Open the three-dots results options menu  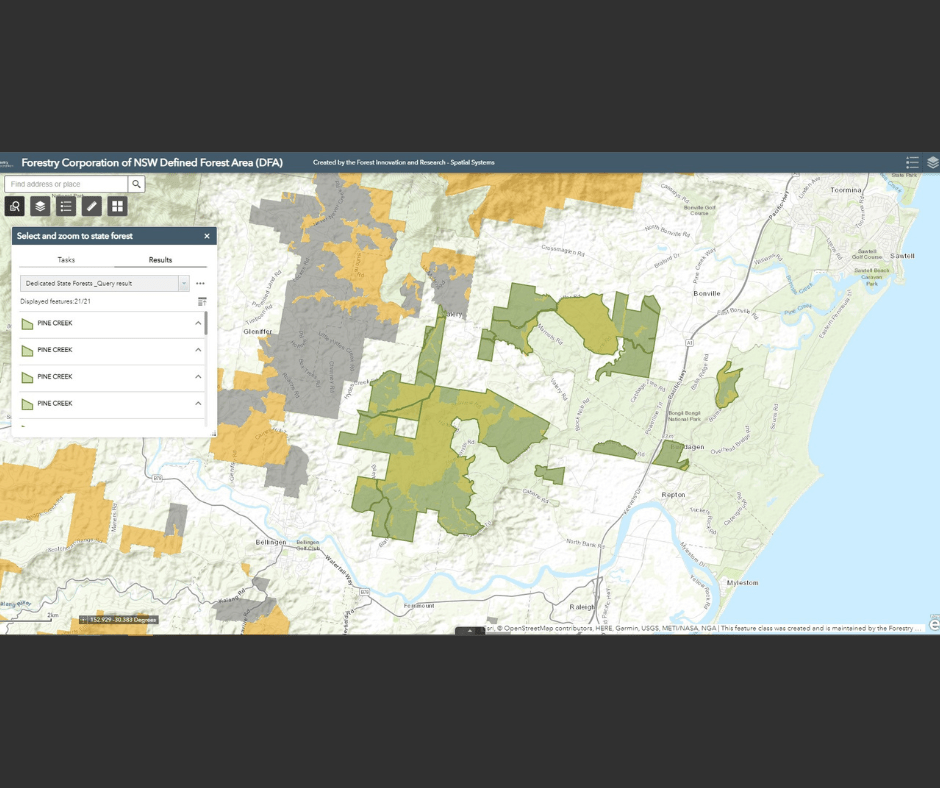(x=200, y=283)
